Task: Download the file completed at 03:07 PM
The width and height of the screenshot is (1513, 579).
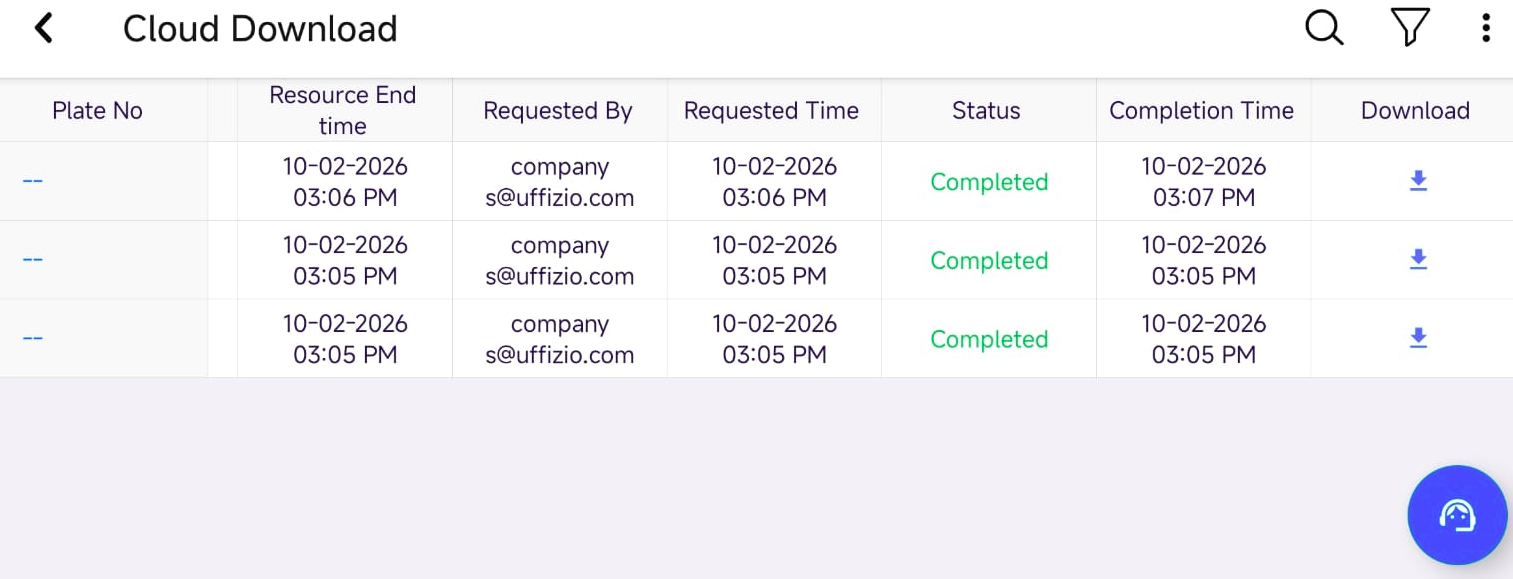Action: coord(1417,181)
